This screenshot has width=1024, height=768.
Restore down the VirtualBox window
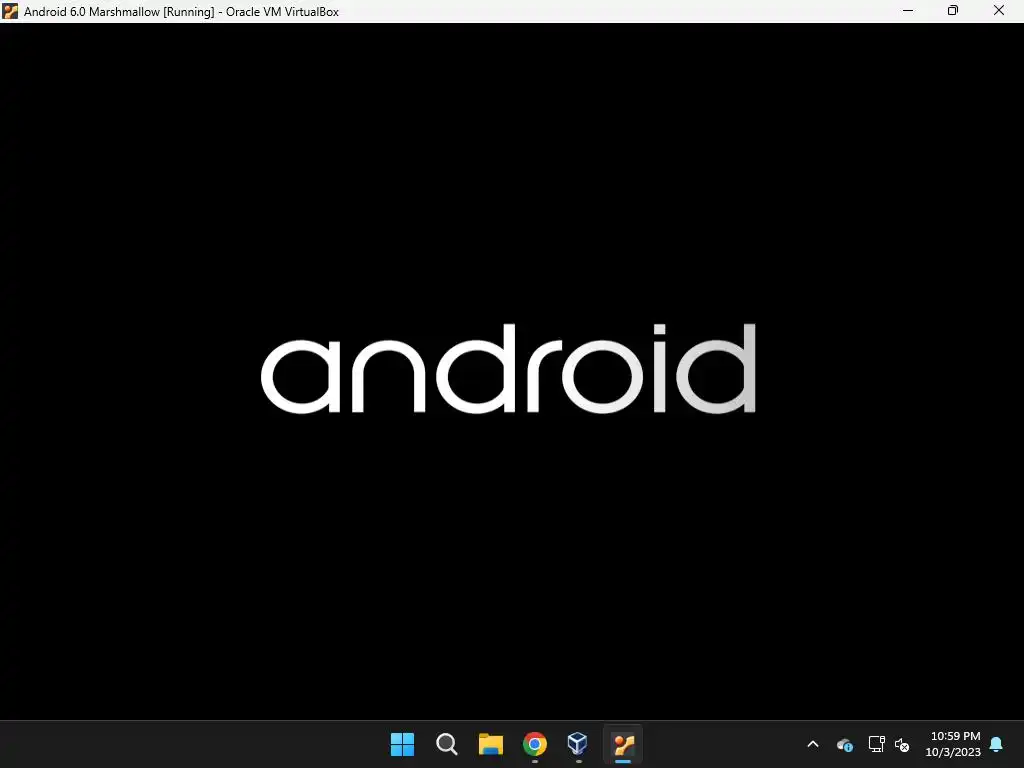[x=953, y=10]
